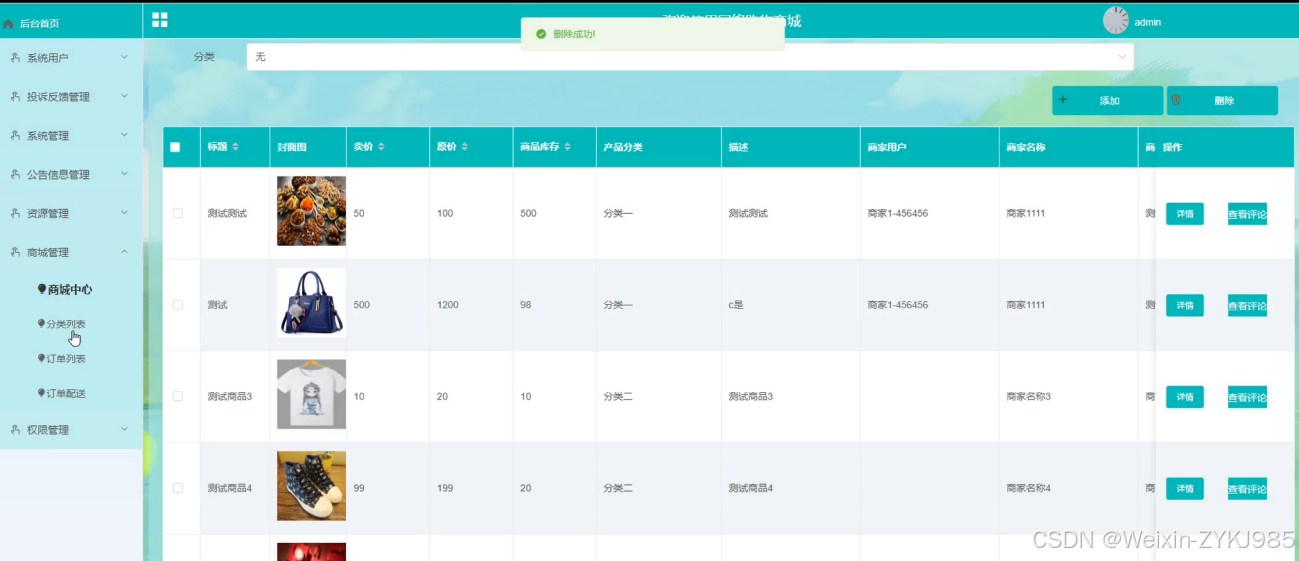Click the icon next to 商城管理
This screenshot has height=561, width=1299.
click(15, 252)
